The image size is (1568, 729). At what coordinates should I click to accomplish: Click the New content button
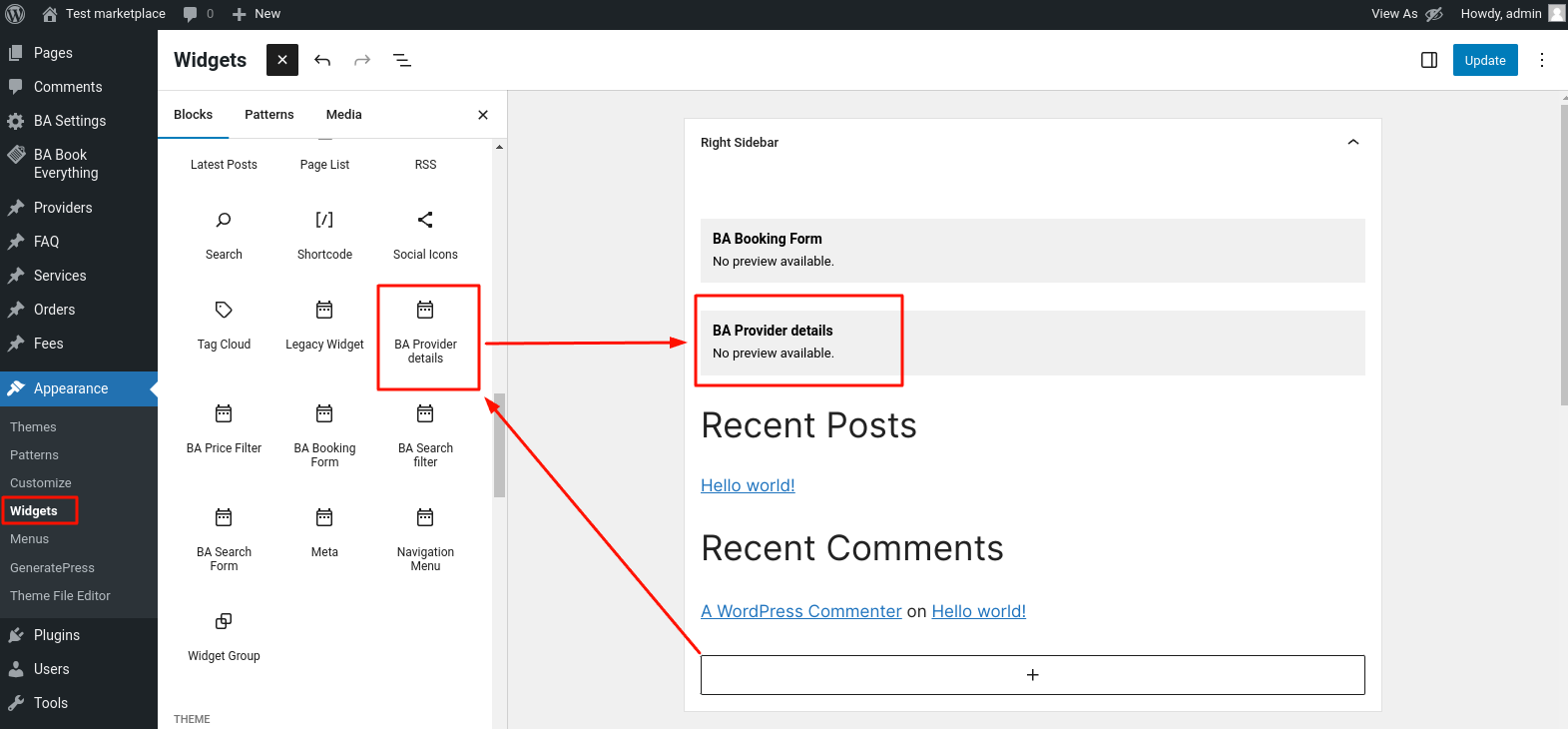(x=257, y=14)
